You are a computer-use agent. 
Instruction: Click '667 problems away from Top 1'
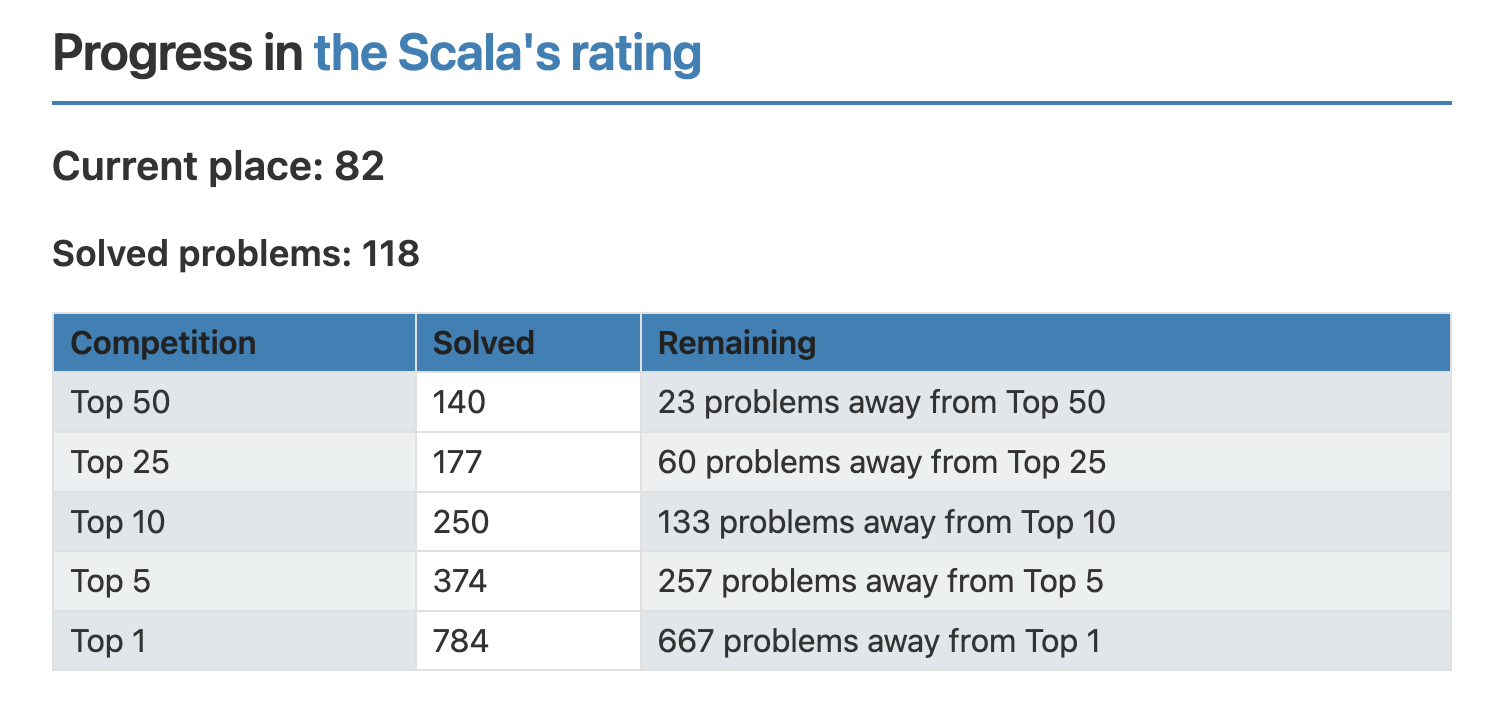click(879, 641)
